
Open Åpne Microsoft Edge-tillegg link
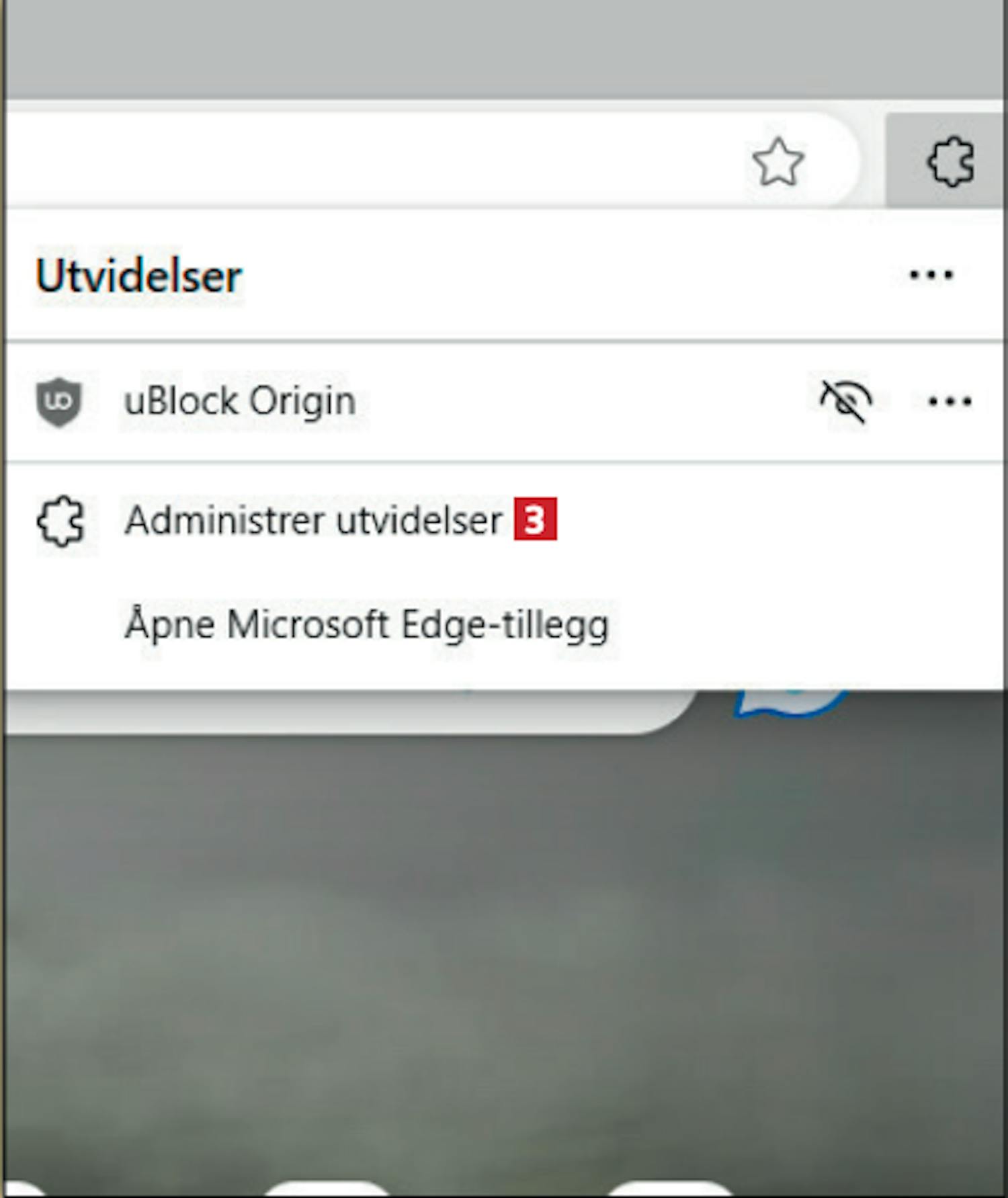(x=367, y=625)
